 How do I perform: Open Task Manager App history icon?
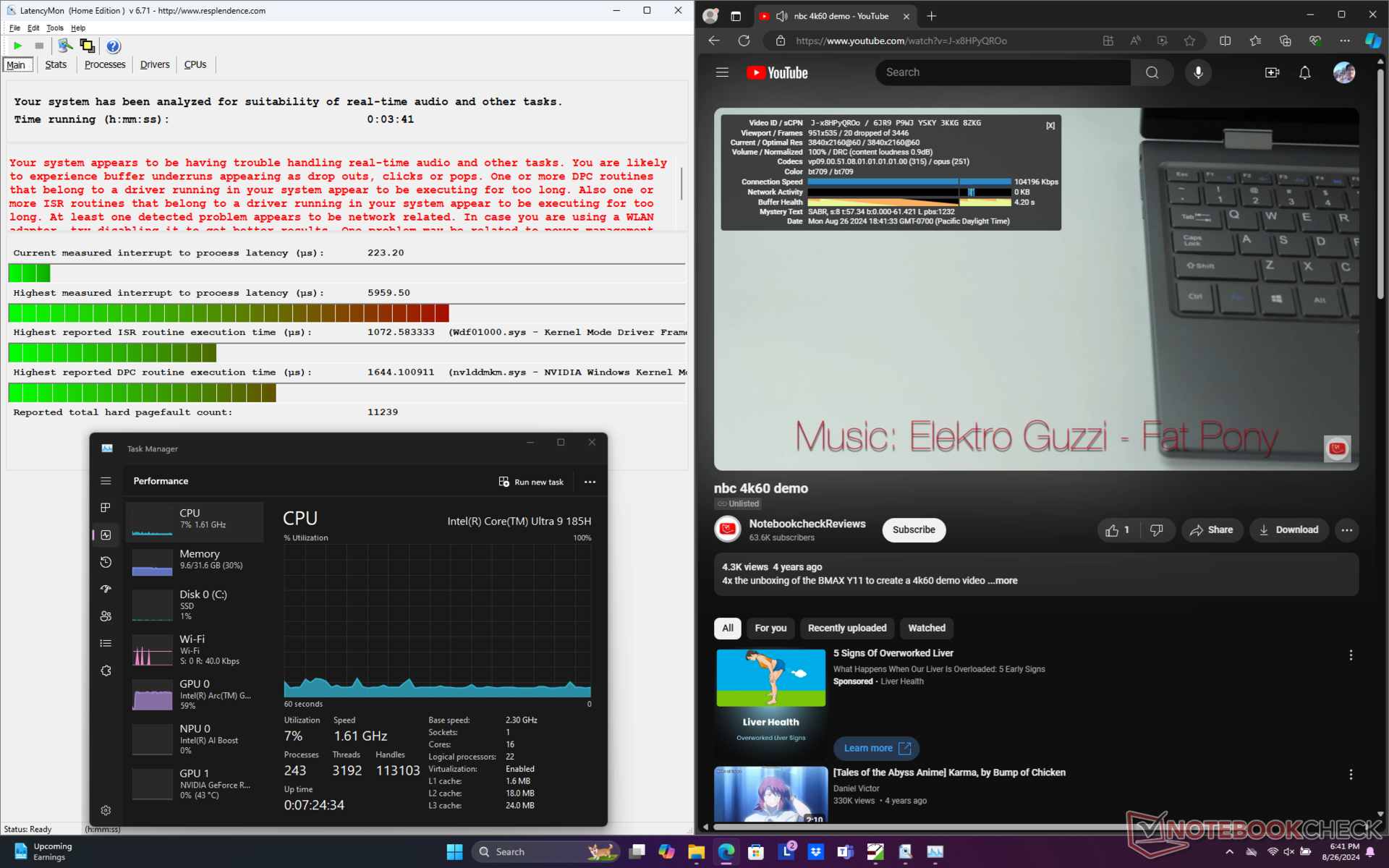(106, 562)
